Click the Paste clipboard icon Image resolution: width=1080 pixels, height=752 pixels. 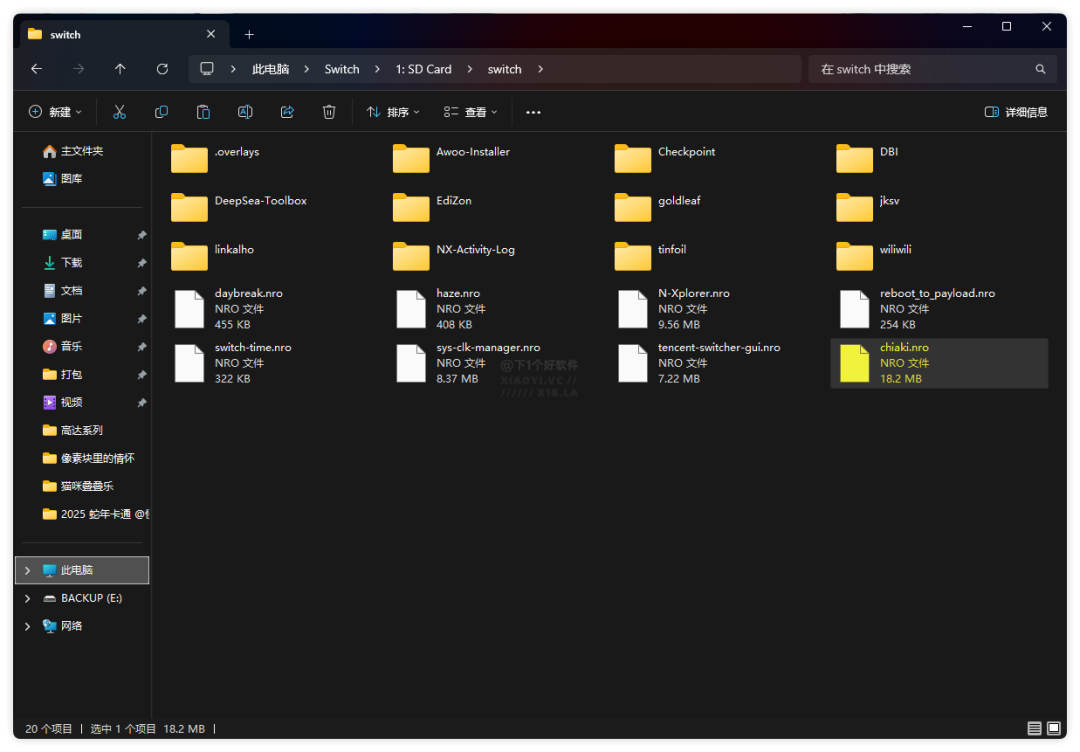[203, 112]
